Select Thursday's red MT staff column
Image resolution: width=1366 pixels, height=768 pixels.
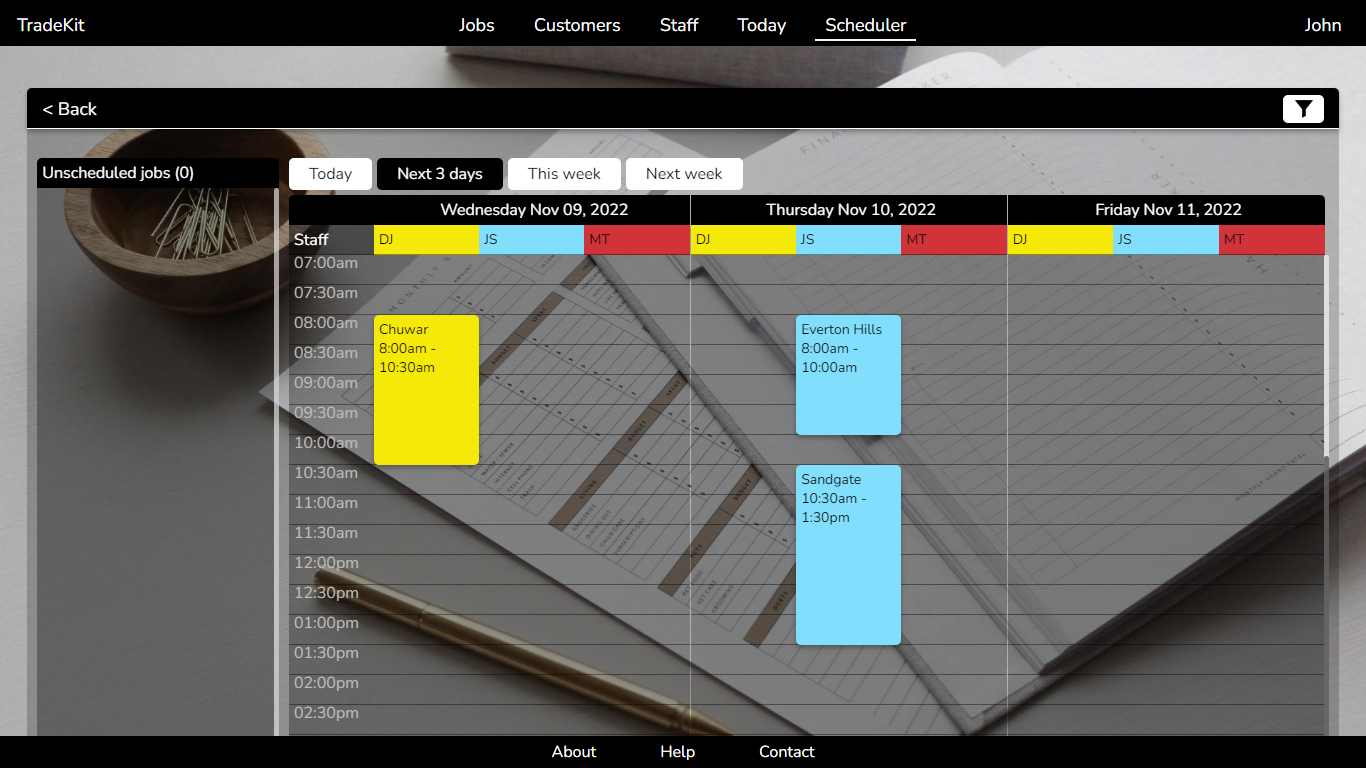click(954, 240)
